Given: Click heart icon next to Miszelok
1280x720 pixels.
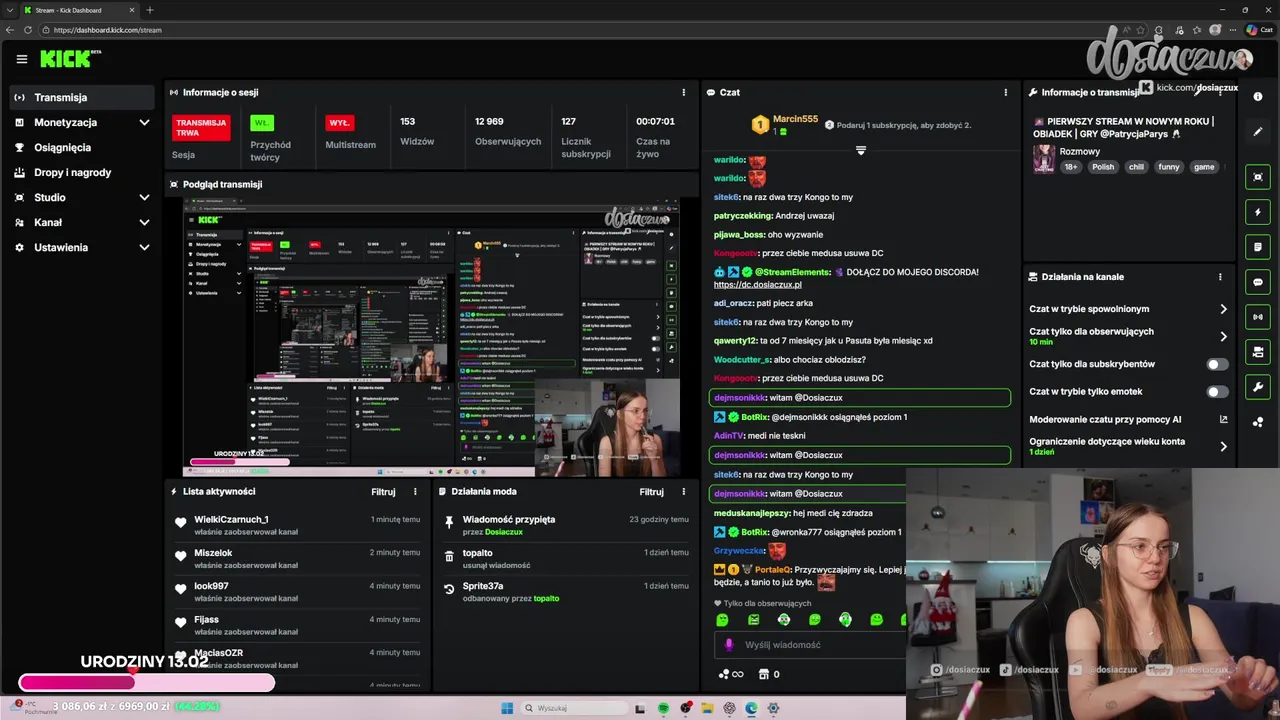Looking at the screenshot, I should pos(181,555).
